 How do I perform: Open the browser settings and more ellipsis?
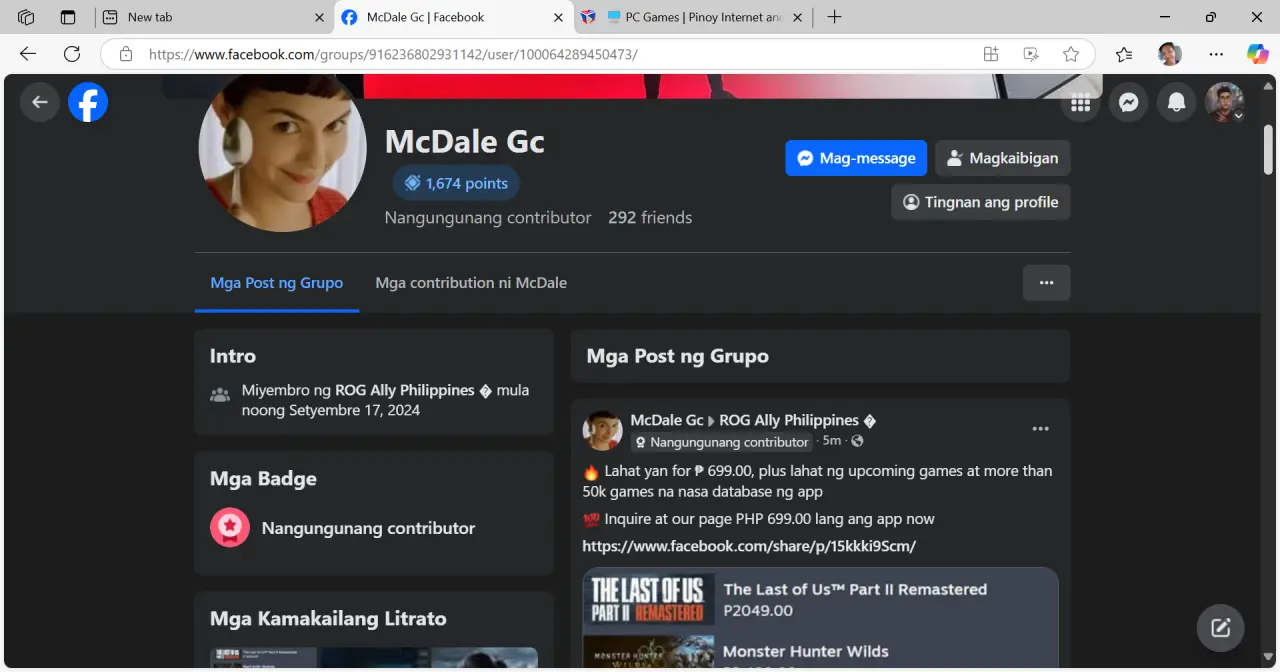(1215, 54)
